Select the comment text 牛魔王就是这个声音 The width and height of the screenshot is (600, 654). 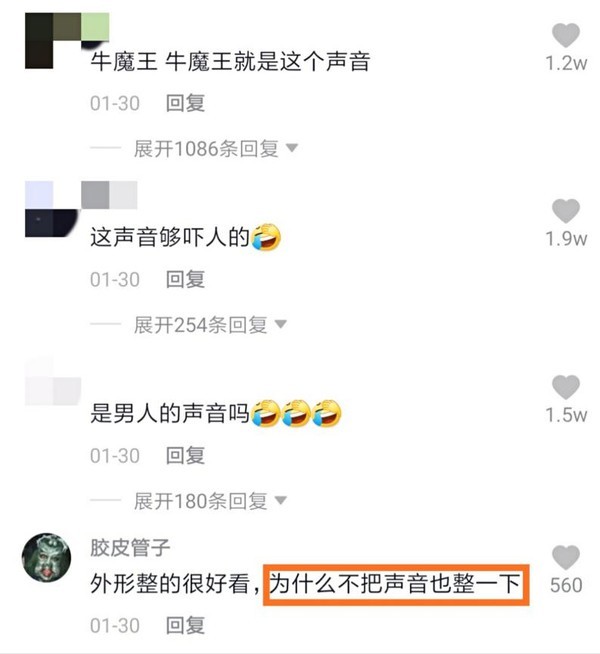pos(268,61)
